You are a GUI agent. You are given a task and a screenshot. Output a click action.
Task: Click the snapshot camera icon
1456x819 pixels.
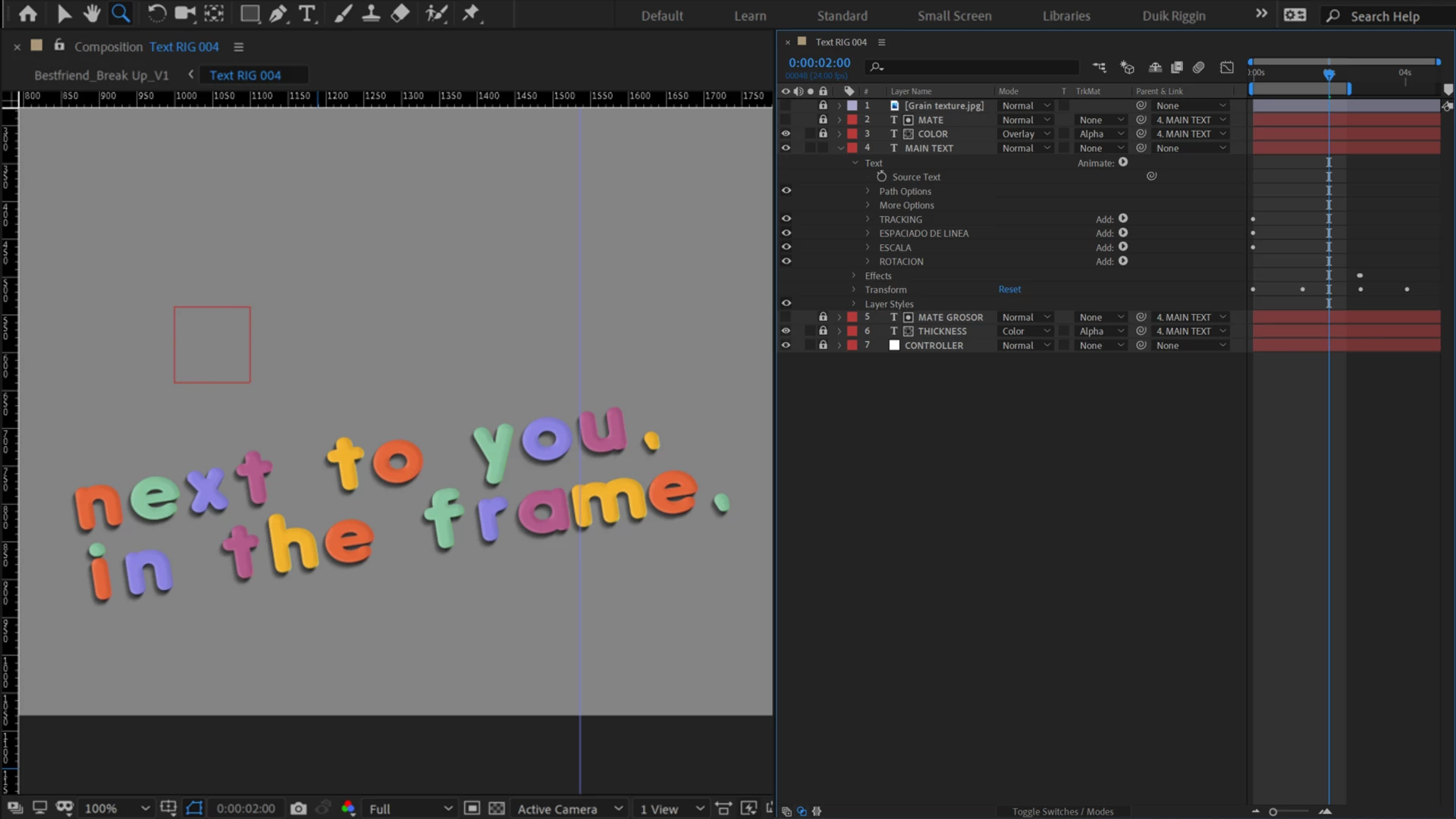(298, 808)
